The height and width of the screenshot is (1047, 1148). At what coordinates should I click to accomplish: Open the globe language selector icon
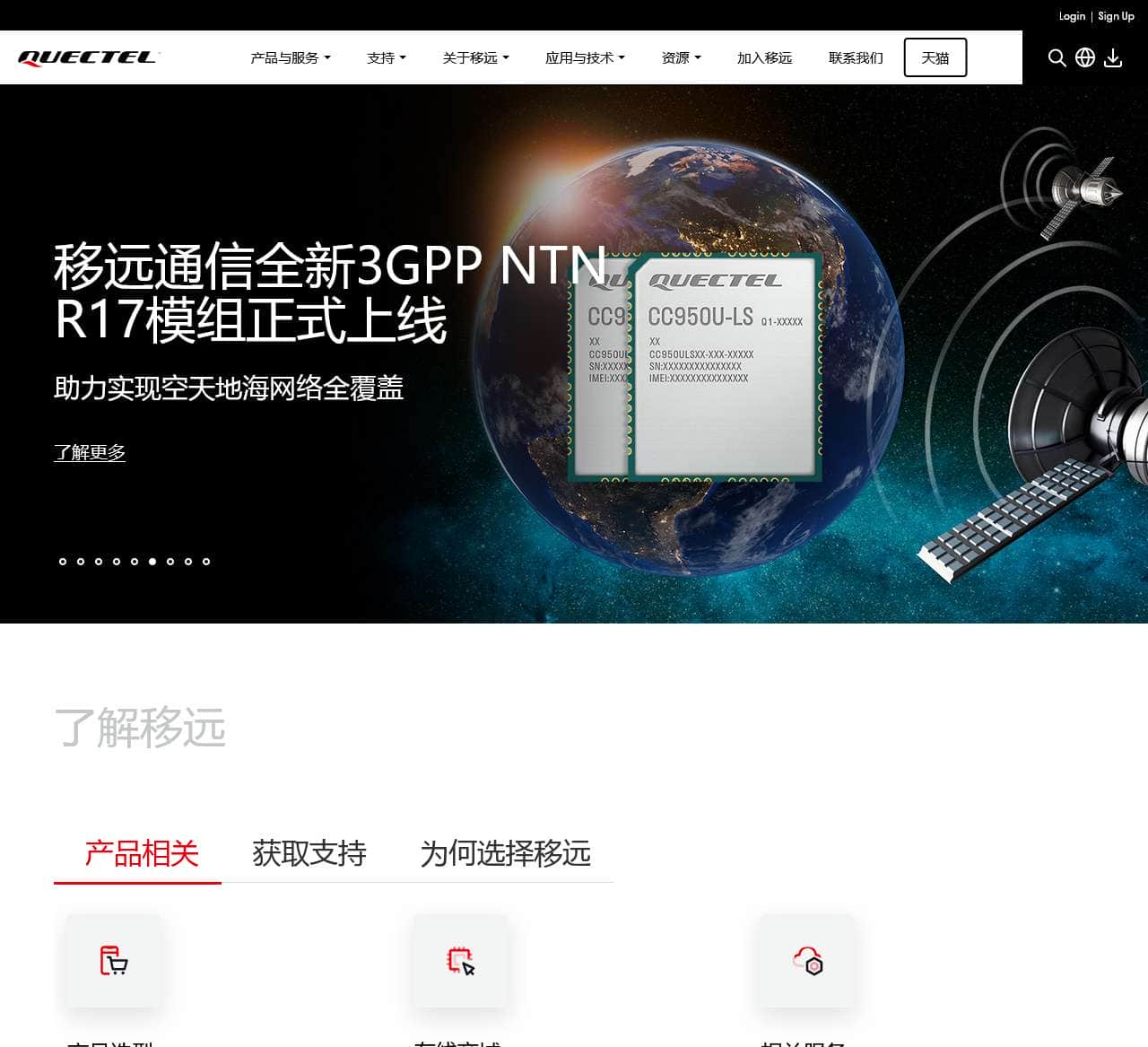(x=1085, y=58)
